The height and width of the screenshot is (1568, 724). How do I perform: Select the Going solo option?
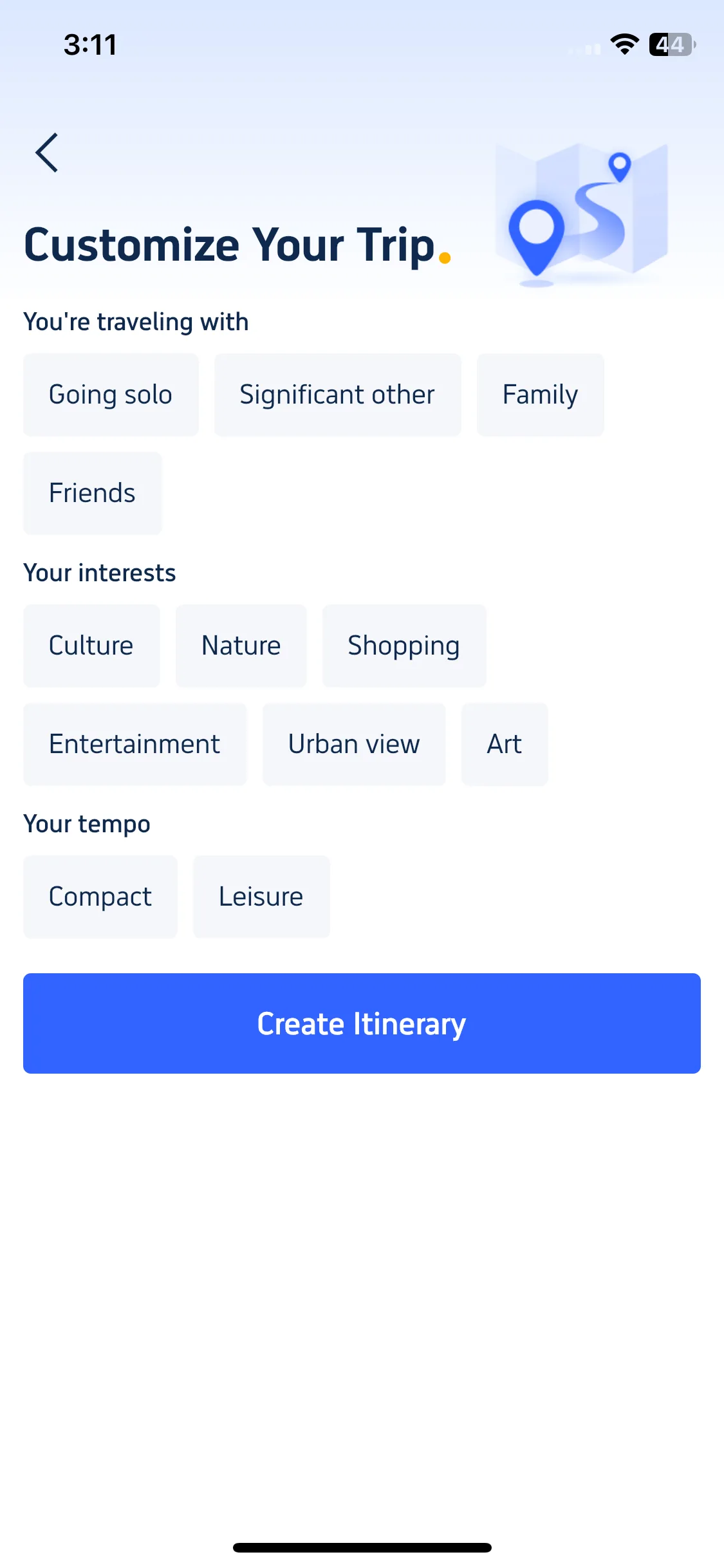point(111,395)
